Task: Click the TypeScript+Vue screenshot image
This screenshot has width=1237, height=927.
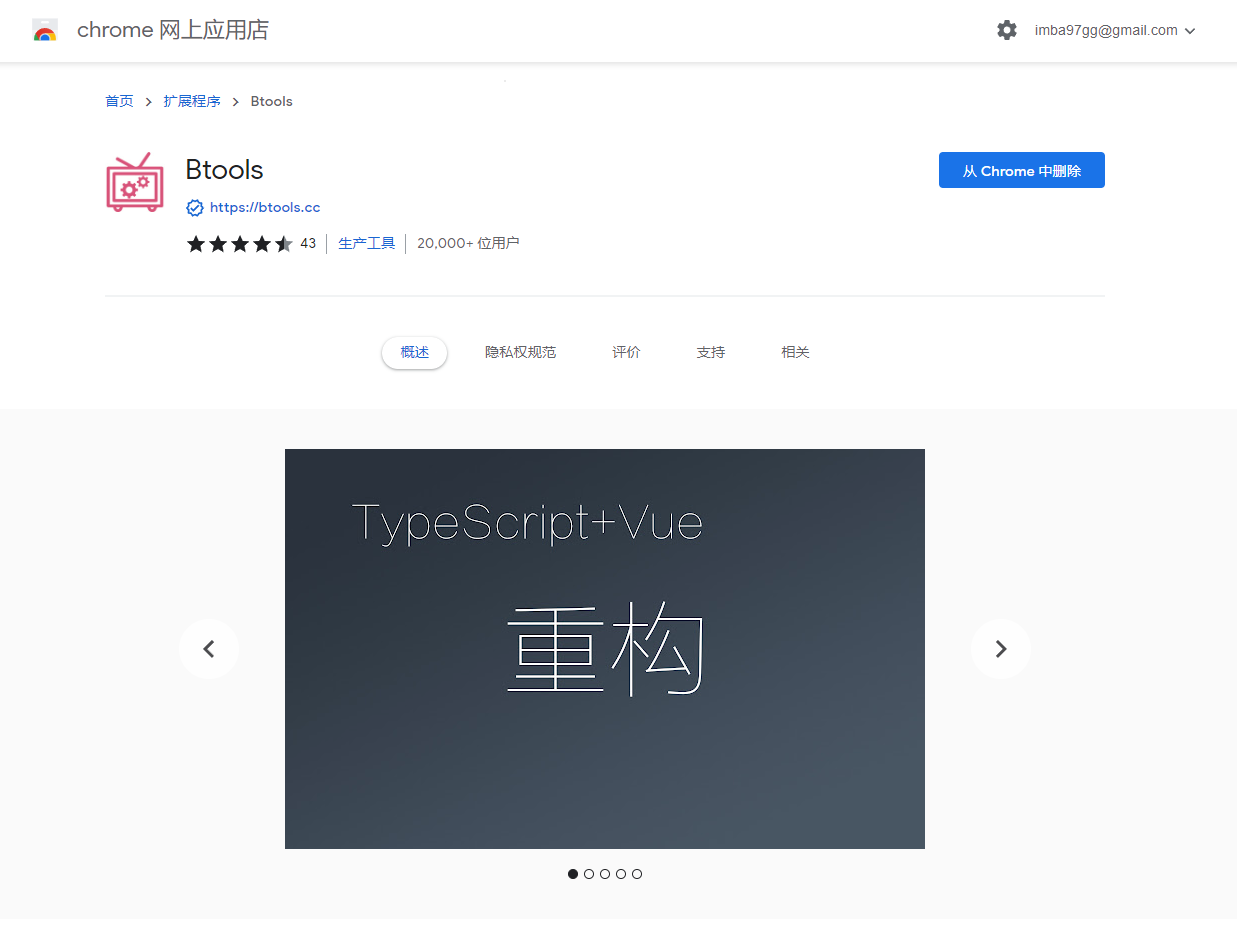Action: pyautogui.click(x=604, y=648)
